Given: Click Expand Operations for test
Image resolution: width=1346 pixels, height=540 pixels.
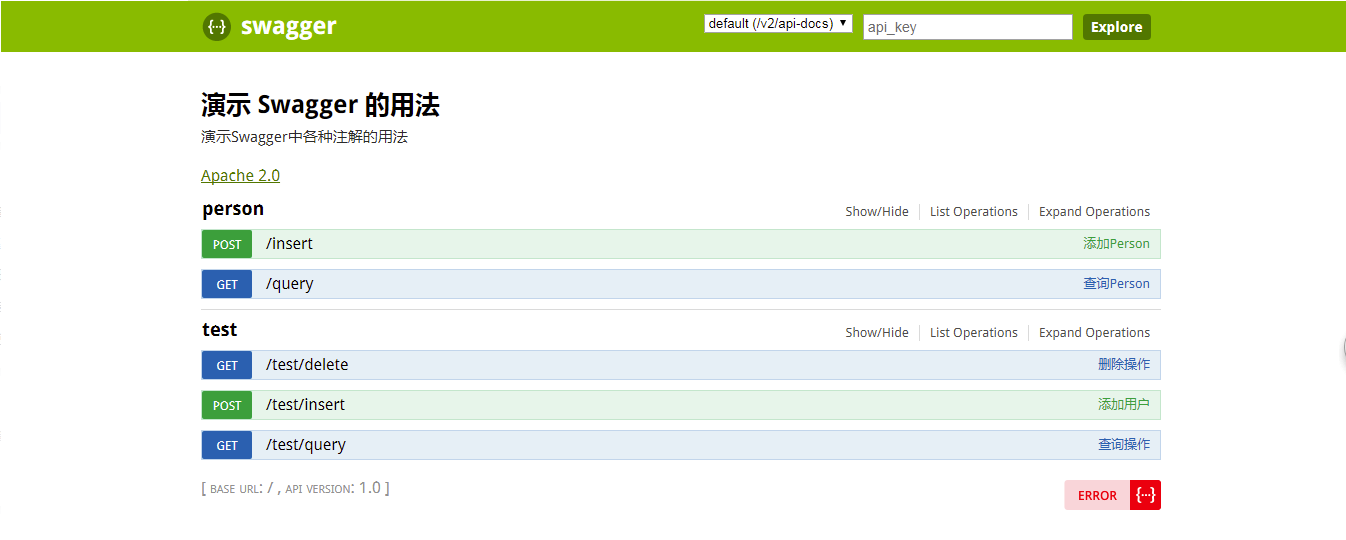Looking at the screenshot, I should 1094,332.
